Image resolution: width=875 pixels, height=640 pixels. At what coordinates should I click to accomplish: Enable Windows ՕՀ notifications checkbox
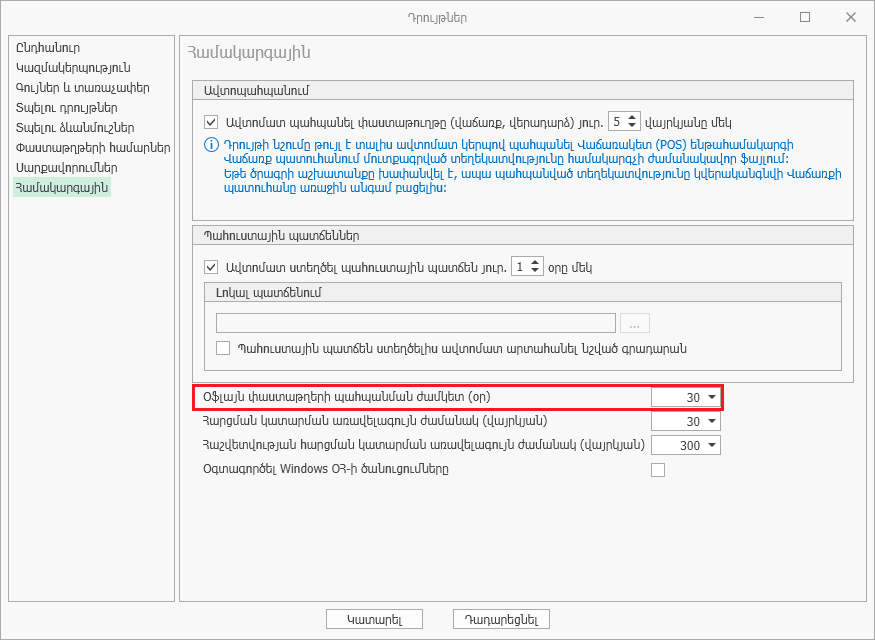tap(658, 470)
